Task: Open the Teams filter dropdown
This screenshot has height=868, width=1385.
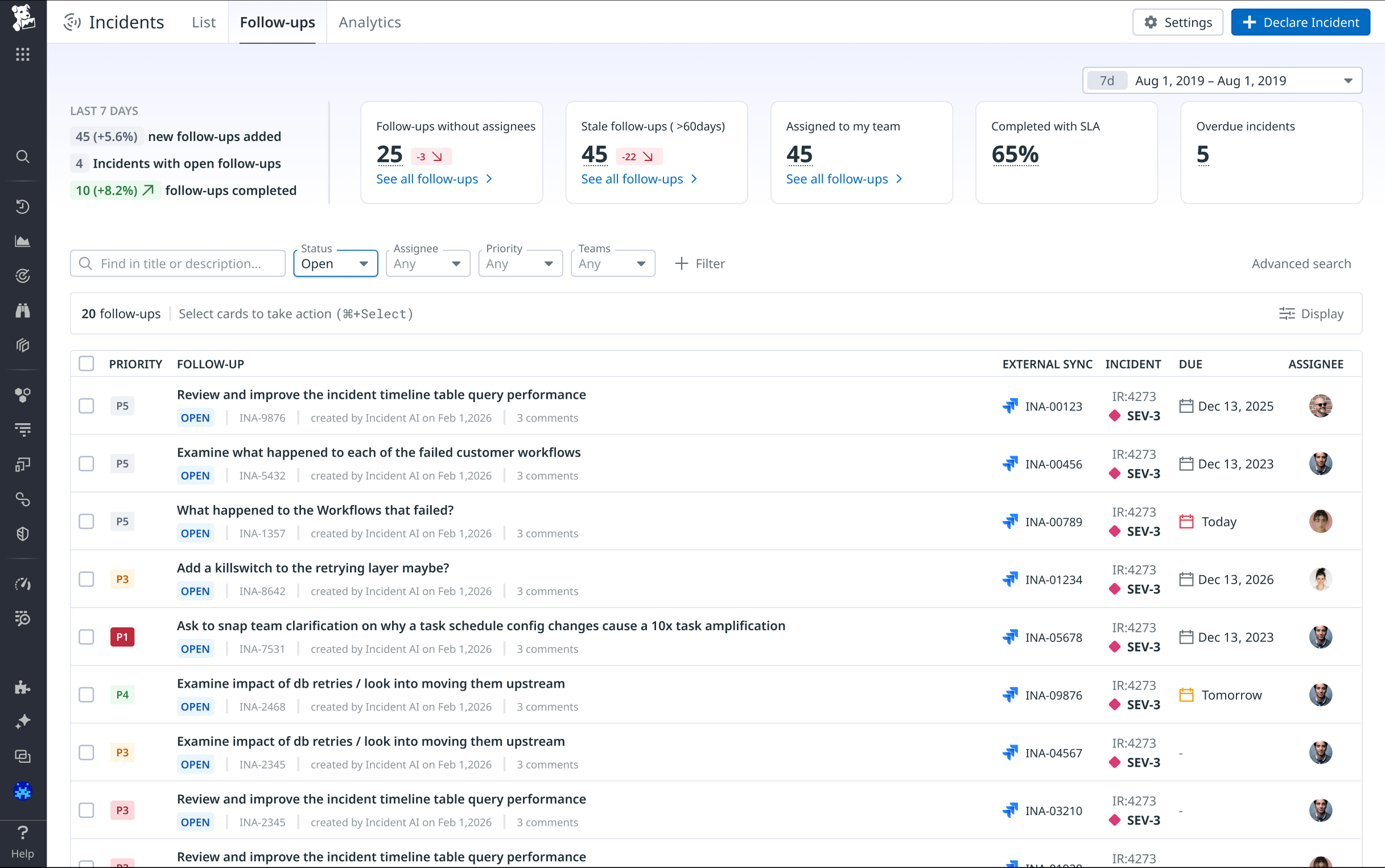Action: coord(613,263)
